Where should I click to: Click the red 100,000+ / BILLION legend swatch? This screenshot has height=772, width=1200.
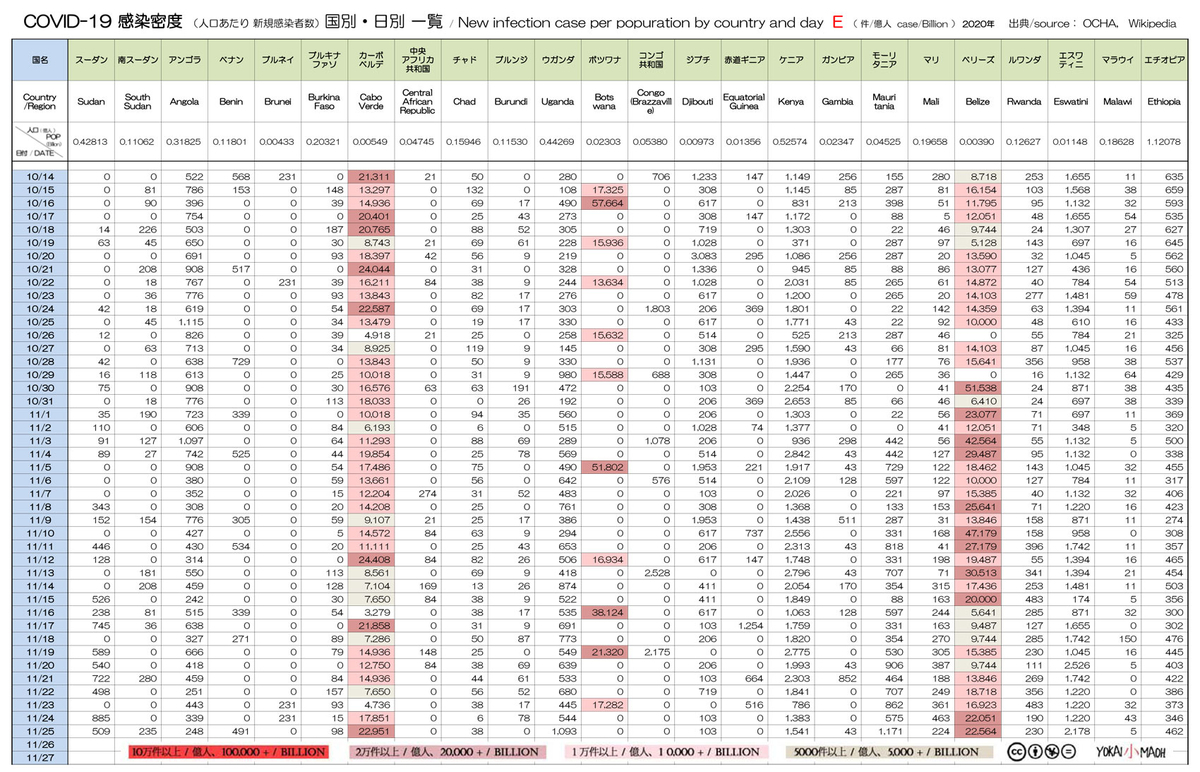click(229, 751)
